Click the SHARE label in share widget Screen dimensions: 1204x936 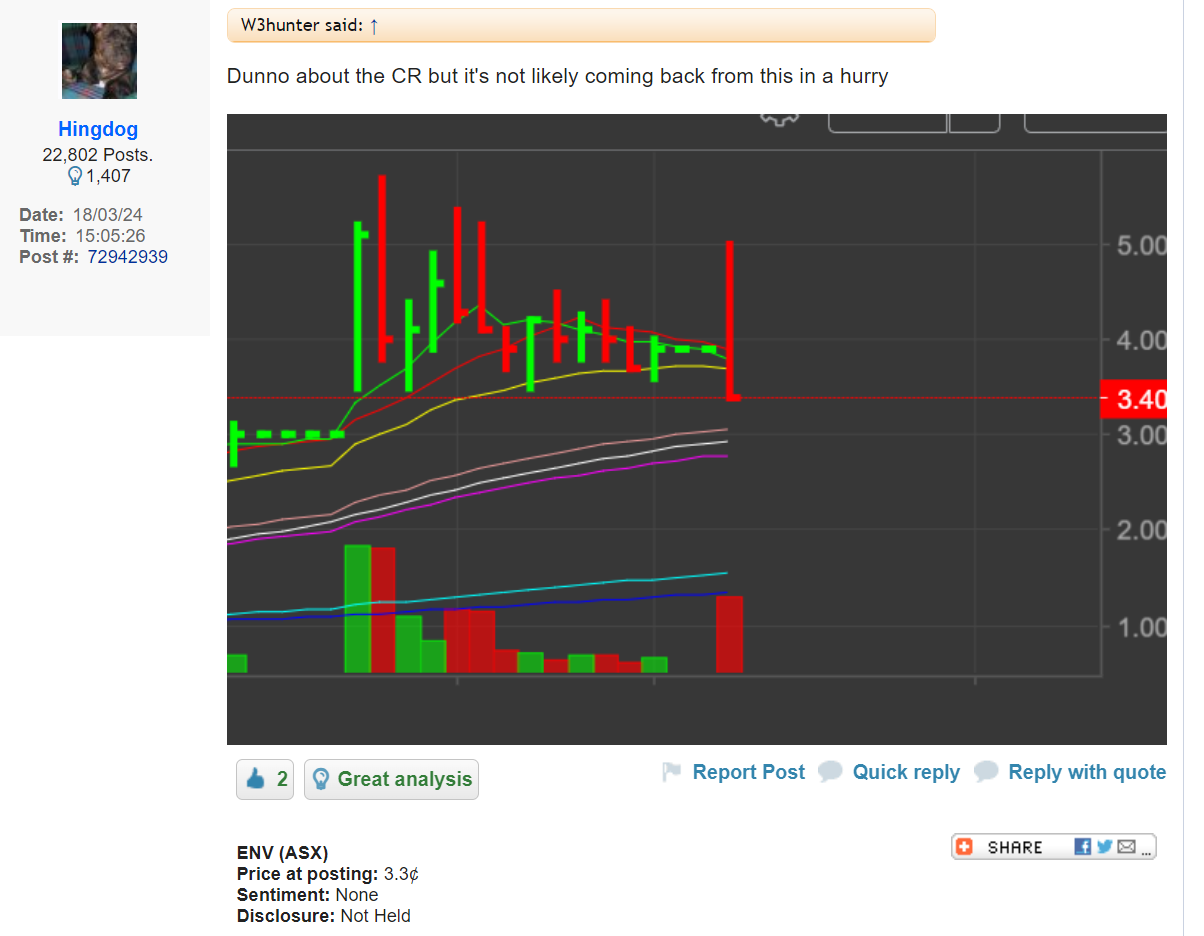tap(1015, 847)
